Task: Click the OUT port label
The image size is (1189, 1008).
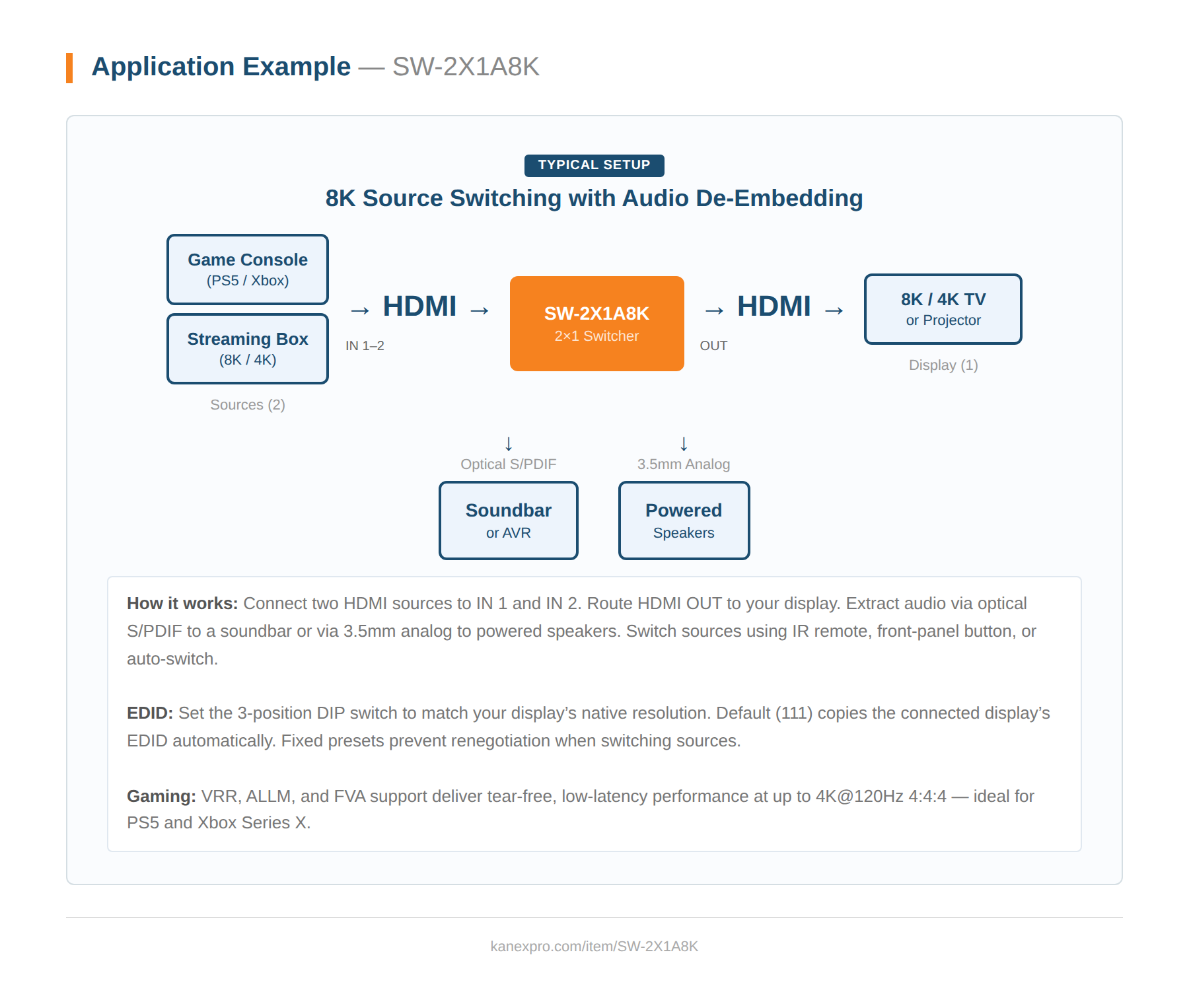Action: pyautogui.click(x=713, y=345)
